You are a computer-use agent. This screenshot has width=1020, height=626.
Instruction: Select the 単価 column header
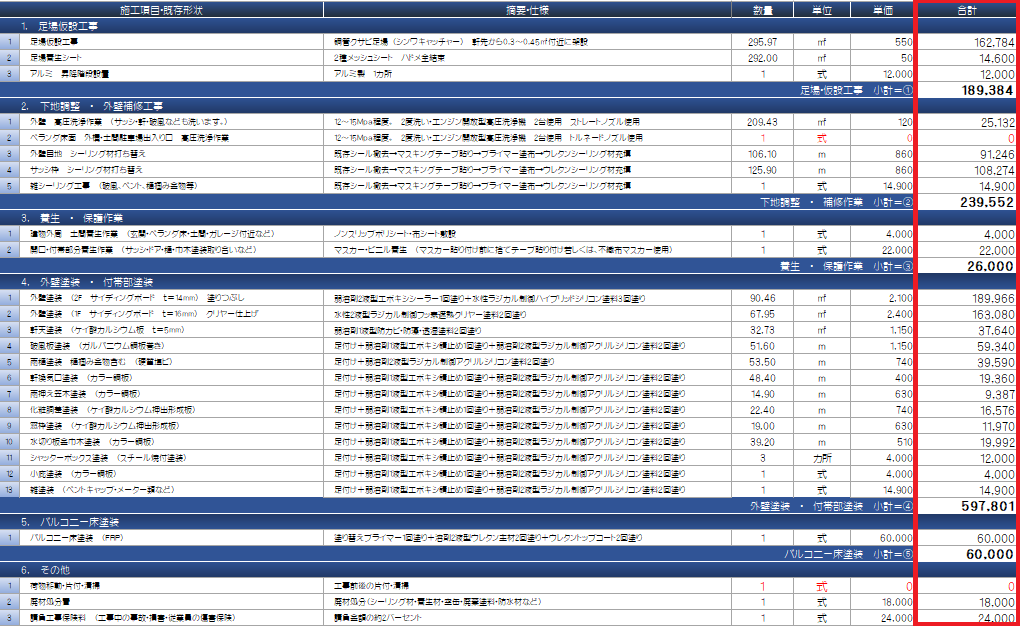882,10
